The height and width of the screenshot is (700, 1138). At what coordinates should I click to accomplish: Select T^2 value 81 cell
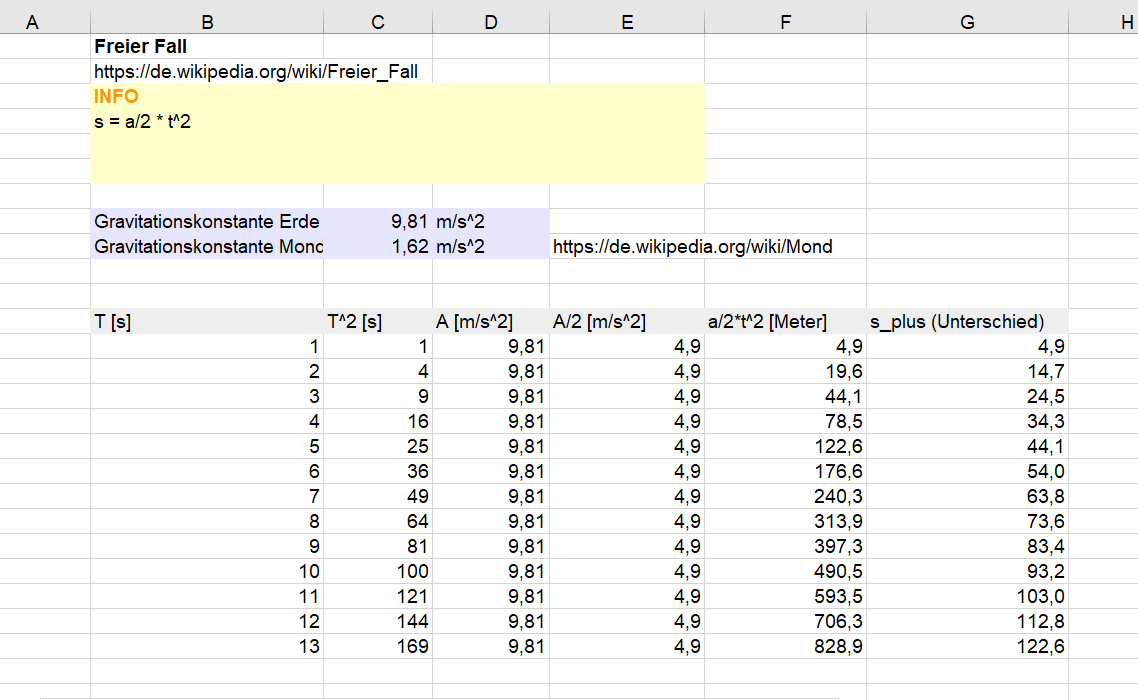coord(377,546)
